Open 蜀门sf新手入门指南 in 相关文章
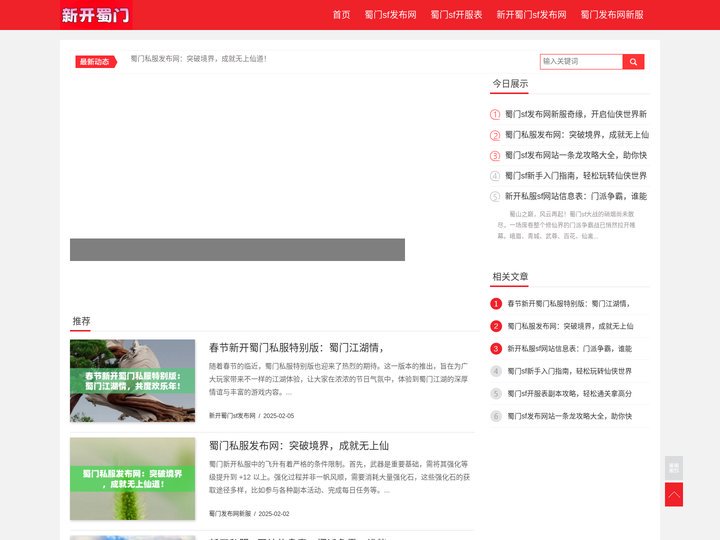This screenshot has width=720, height=540. click(x=569, y=371)
